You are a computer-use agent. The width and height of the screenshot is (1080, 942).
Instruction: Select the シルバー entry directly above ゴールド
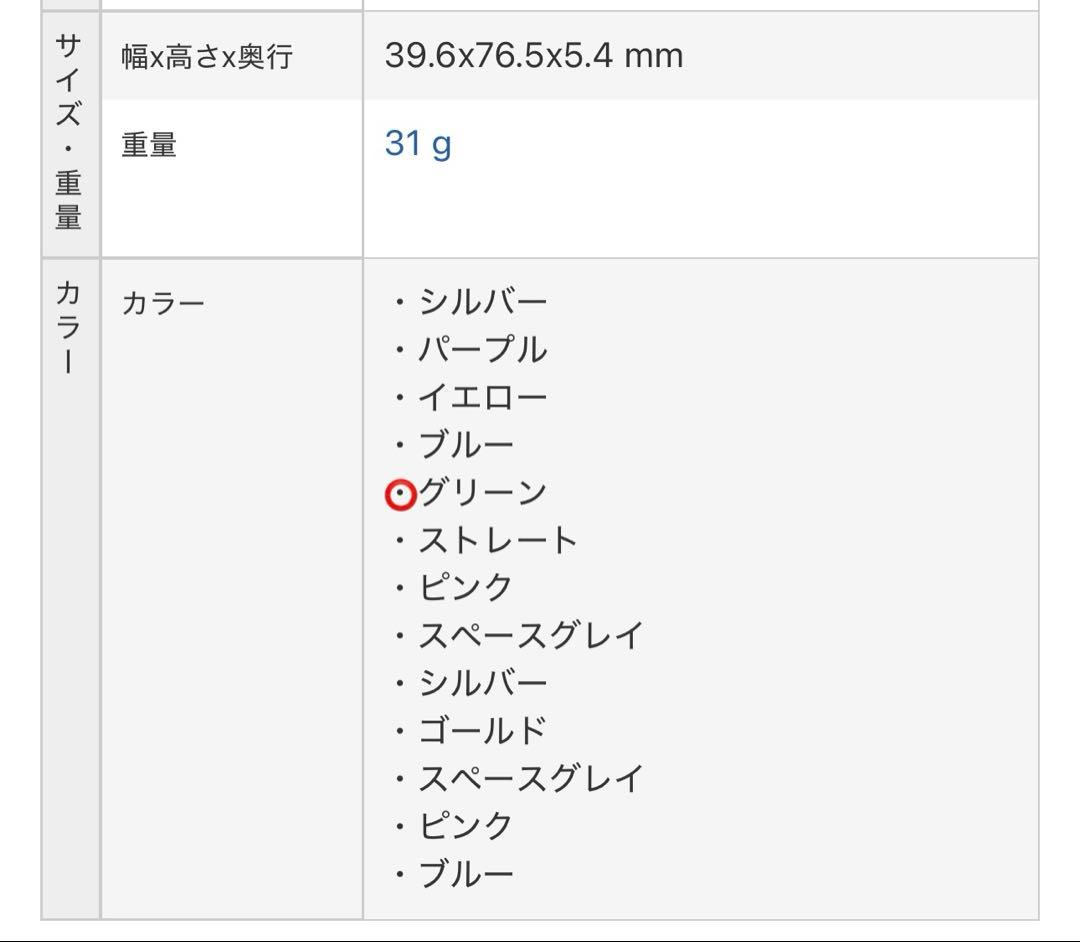(x=482, y=684)
